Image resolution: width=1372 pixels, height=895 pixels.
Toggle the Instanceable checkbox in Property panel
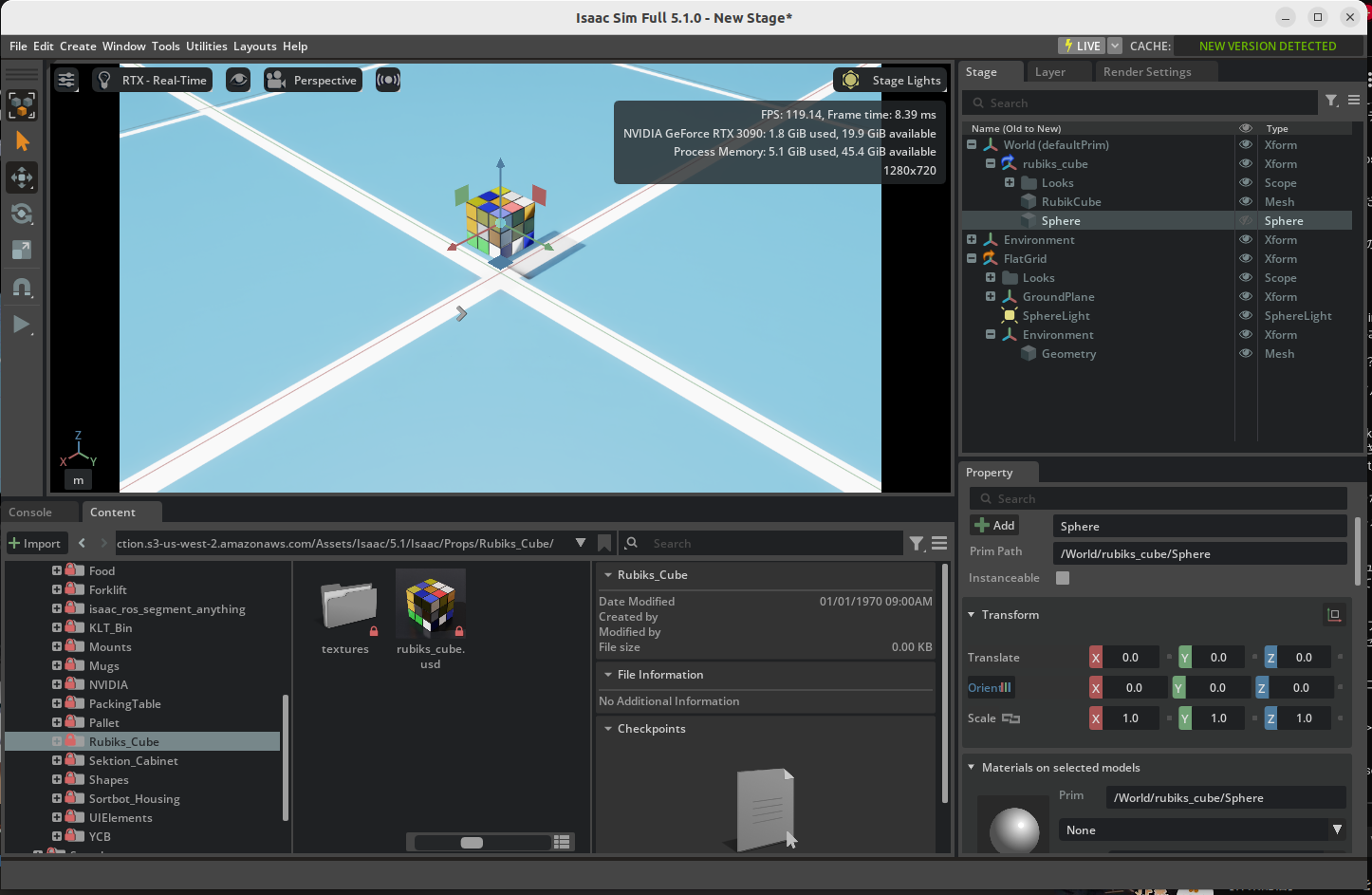pyautogui.click(x=1062, y=577)
